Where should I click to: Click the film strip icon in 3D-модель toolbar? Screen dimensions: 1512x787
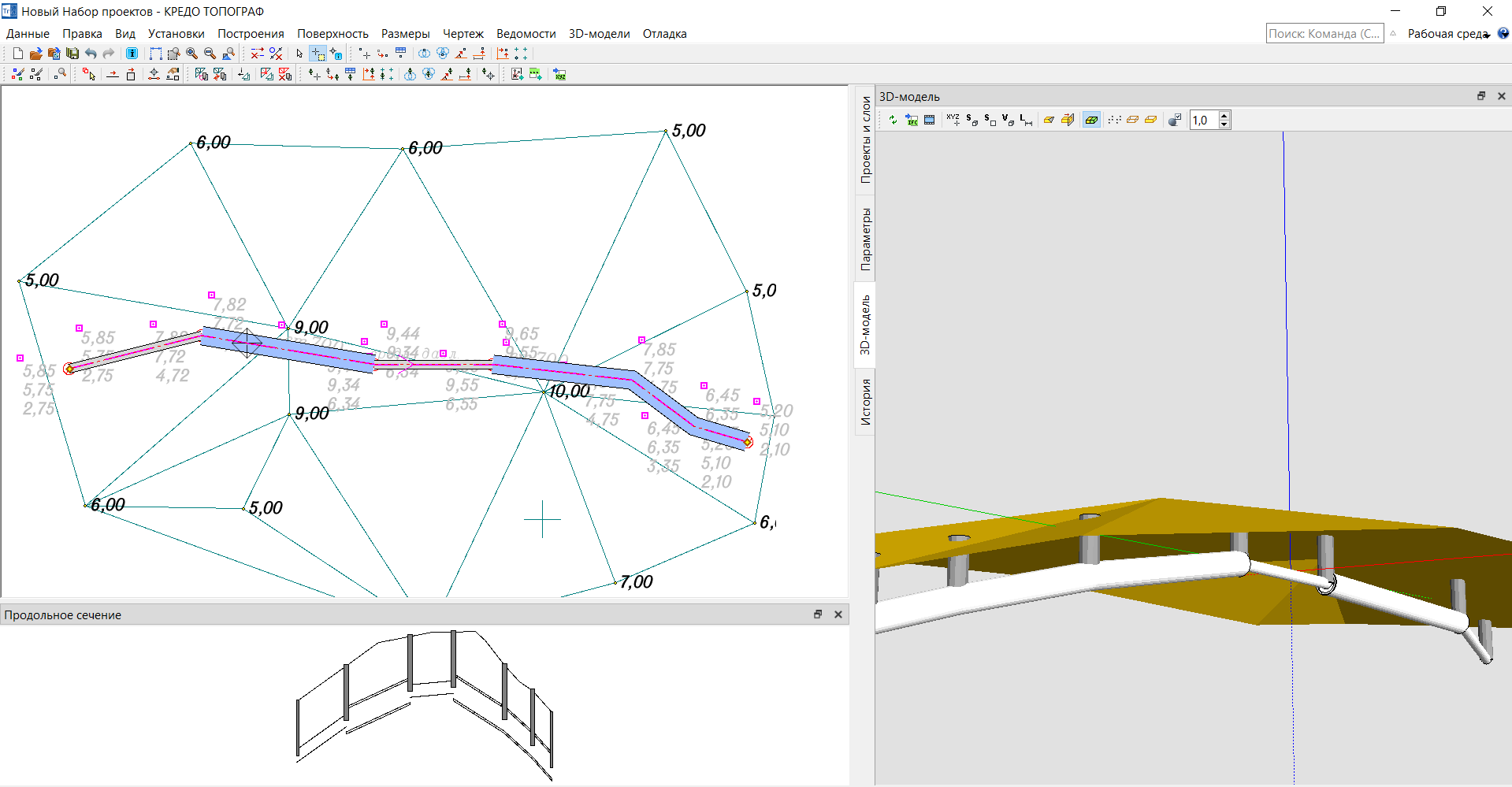pos(930,120)
